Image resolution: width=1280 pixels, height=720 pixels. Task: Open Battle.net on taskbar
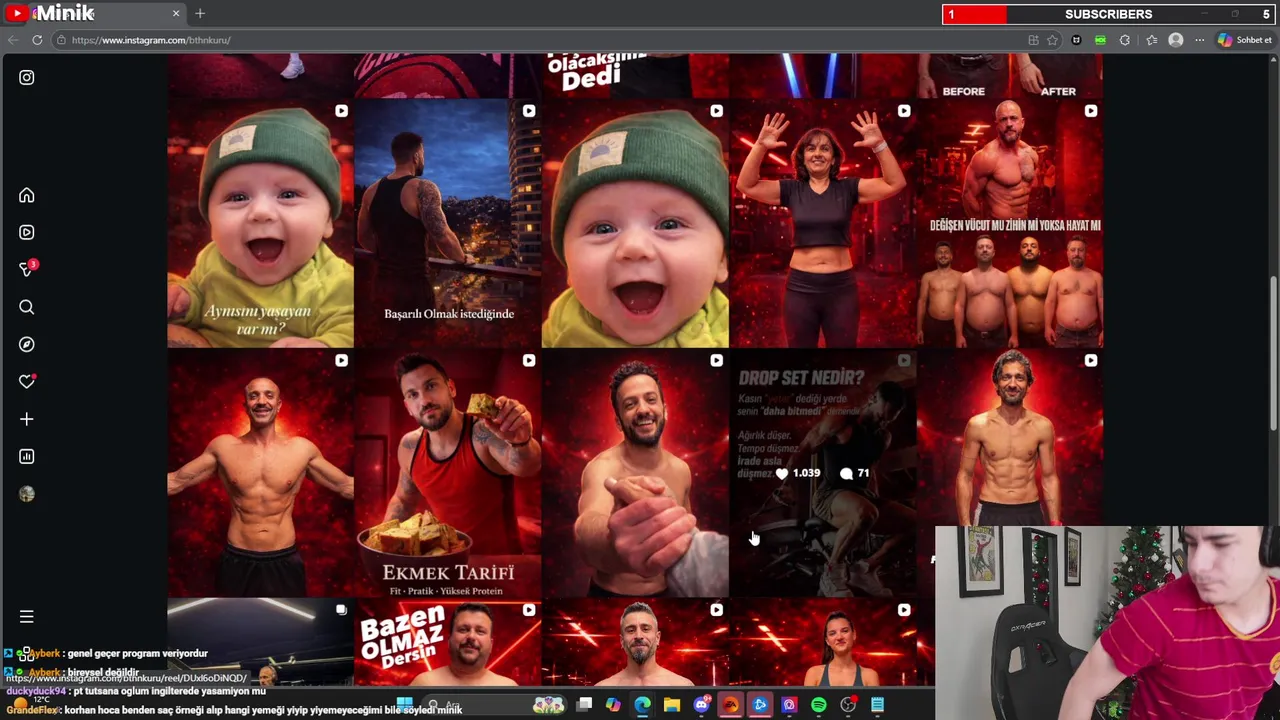(x=760, y=705)
